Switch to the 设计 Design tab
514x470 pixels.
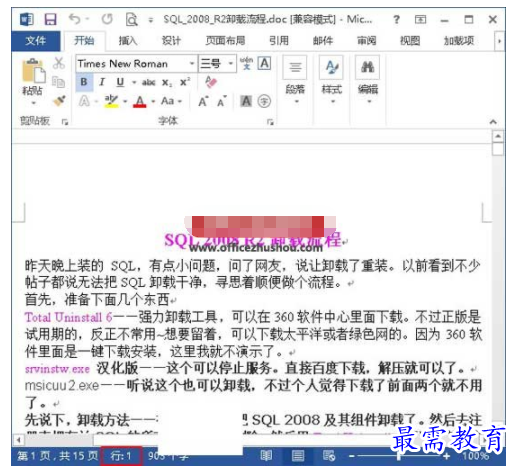(171, 41)
